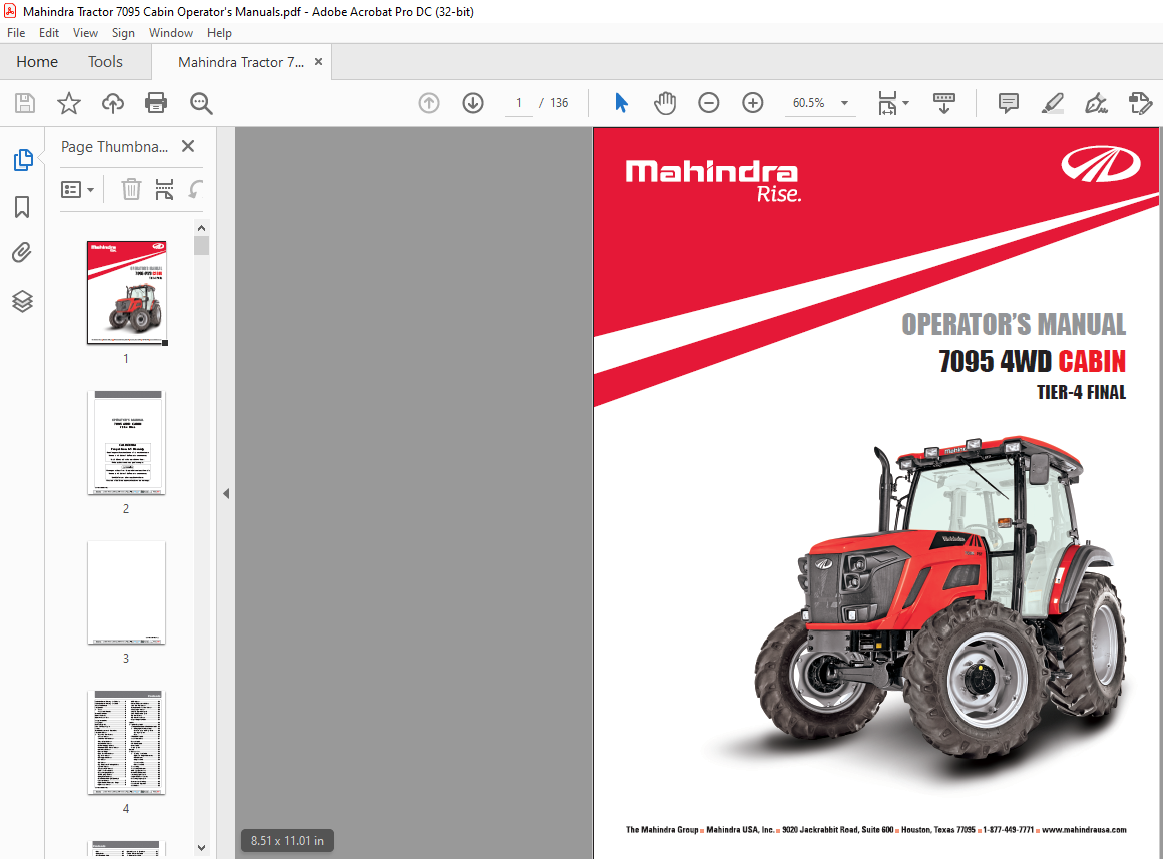The image size is (1163, 859).
Task: Activate the Hand pan tool
Action: (x=665, y=102)
